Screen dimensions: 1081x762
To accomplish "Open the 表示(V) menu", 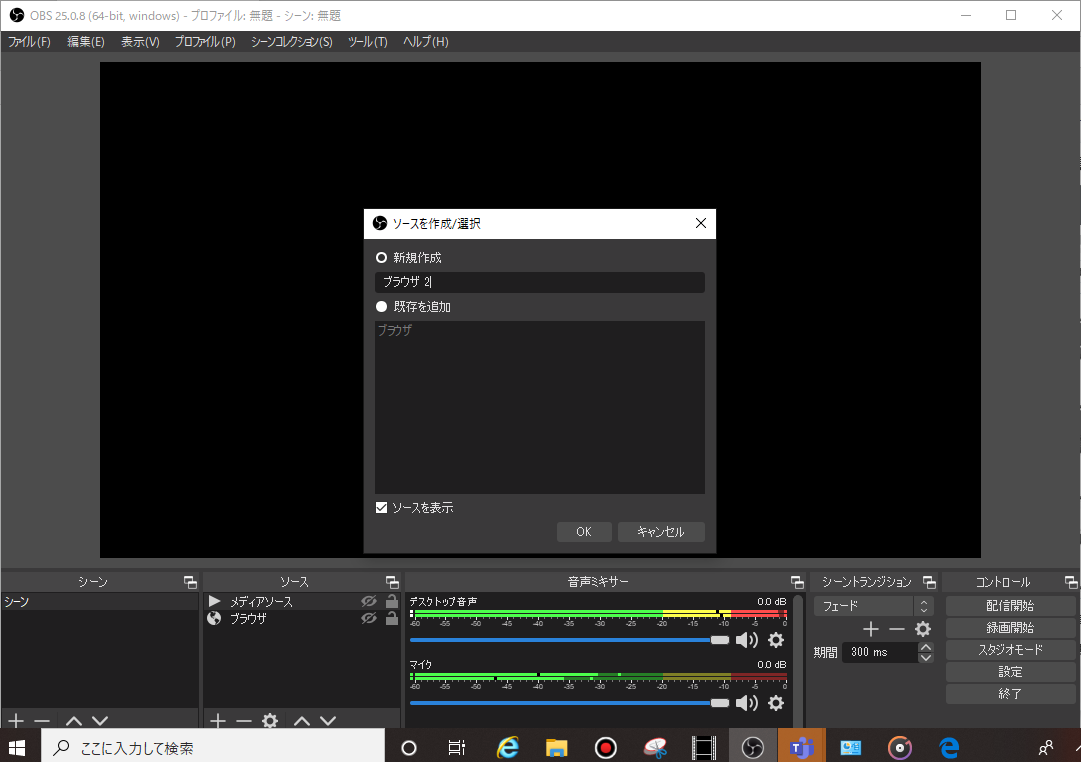I will 140,41.
